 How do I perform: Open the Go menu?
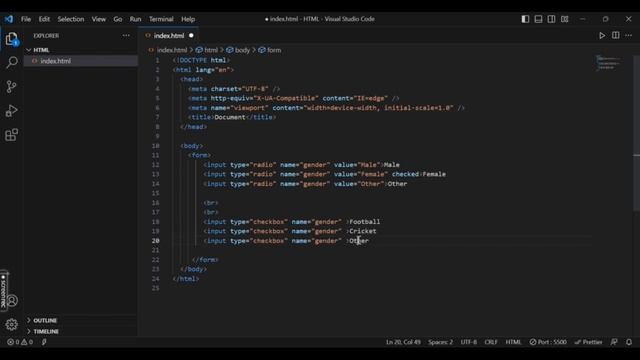coord(118,19)
